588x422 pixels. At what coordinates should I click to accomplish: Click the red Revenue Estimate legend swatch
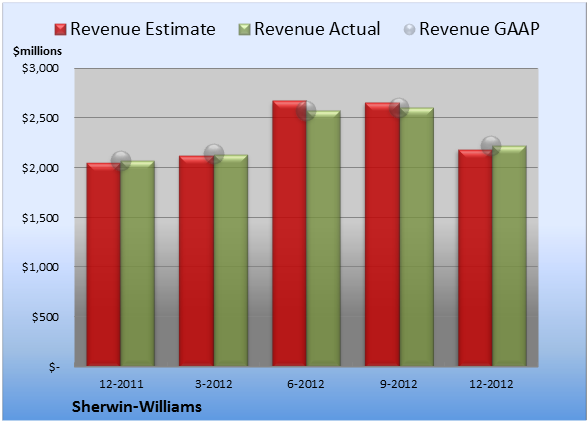pyautogui.click(x=60, y=30)
